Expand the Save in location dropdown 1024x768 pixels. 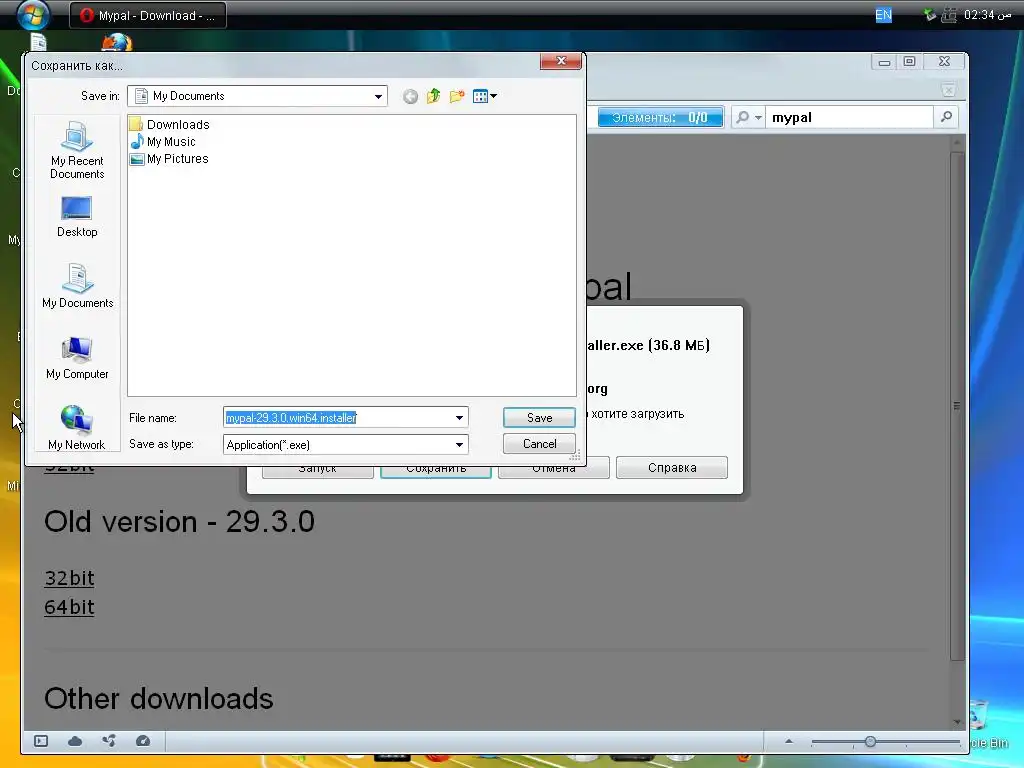tap(378, 97)
